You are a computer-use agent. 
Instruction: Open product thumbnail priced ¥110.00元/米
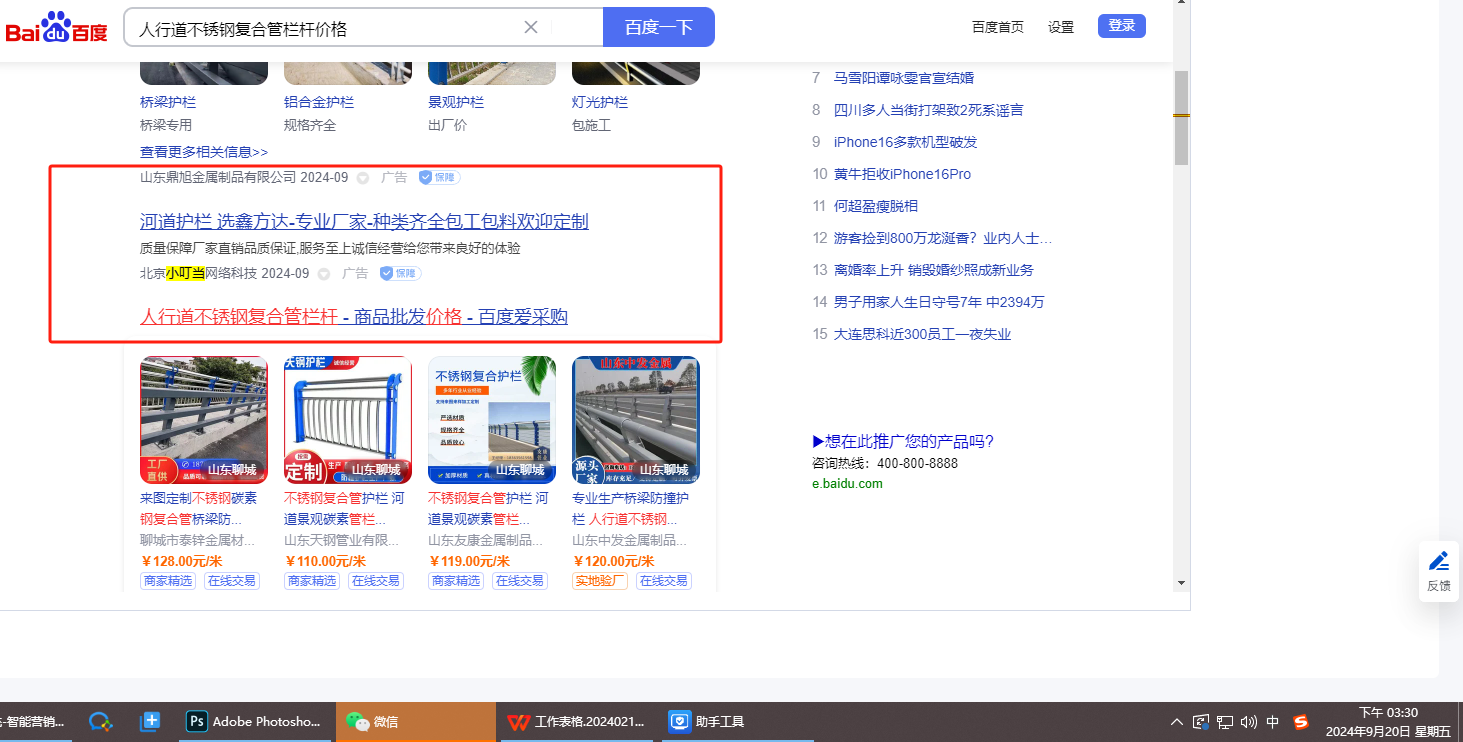pyautogui.click(x=348, y=420)
